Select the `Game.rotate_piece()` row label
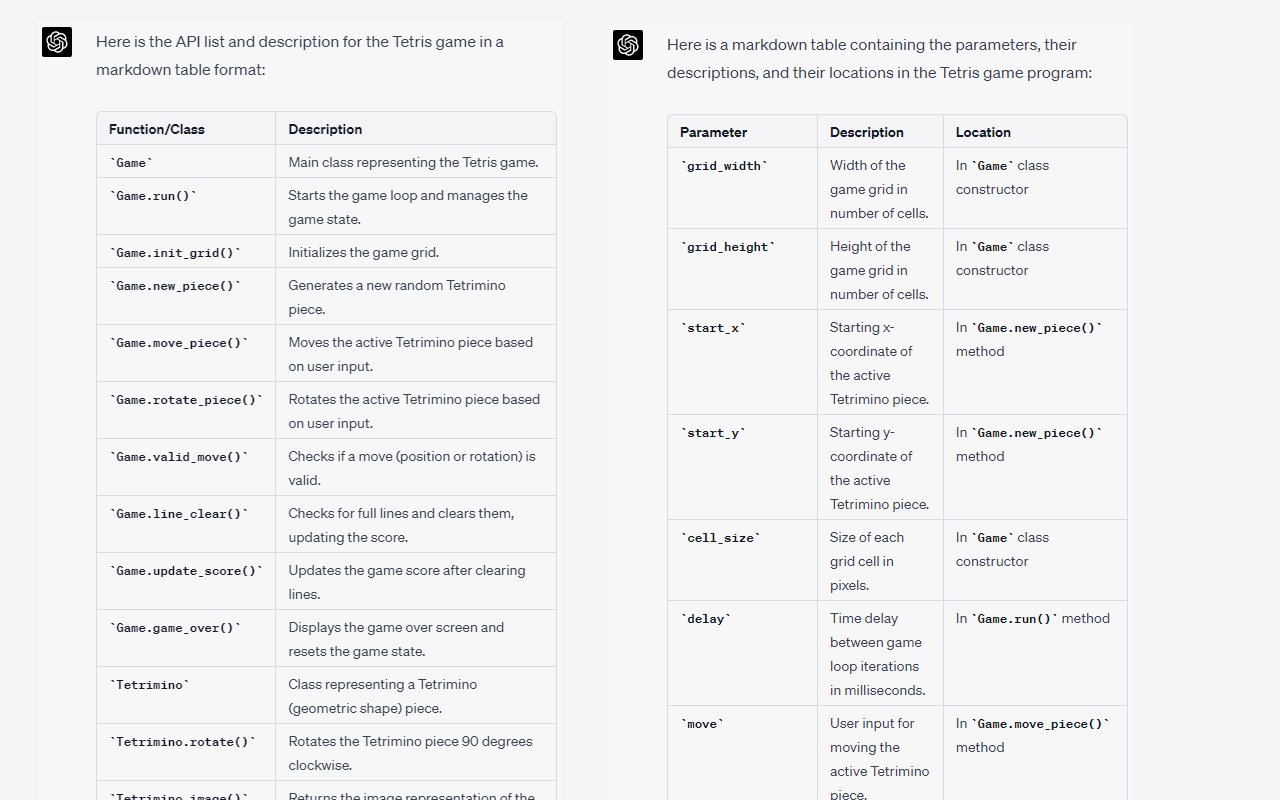This screenshot has height=800, width=1280. pos(186,399)
